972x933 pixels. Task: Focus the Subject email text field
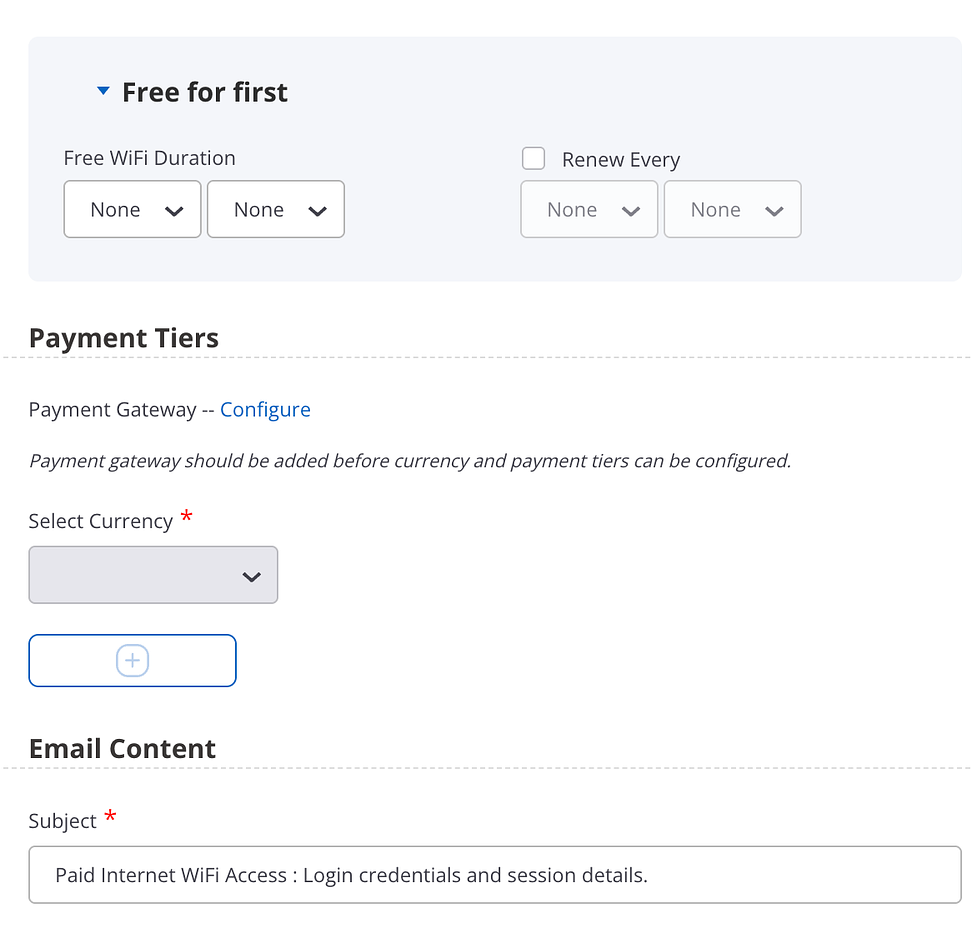tap(495, 876)
